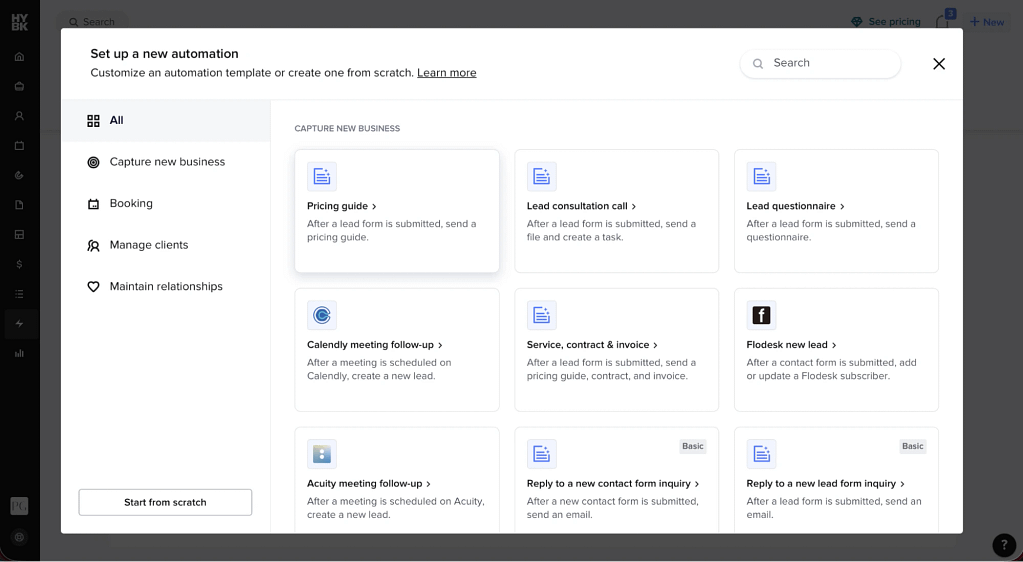Screen dimensions: 1023x562
Task: Click the dialog Search input field
Action: (x=820, y=63)
